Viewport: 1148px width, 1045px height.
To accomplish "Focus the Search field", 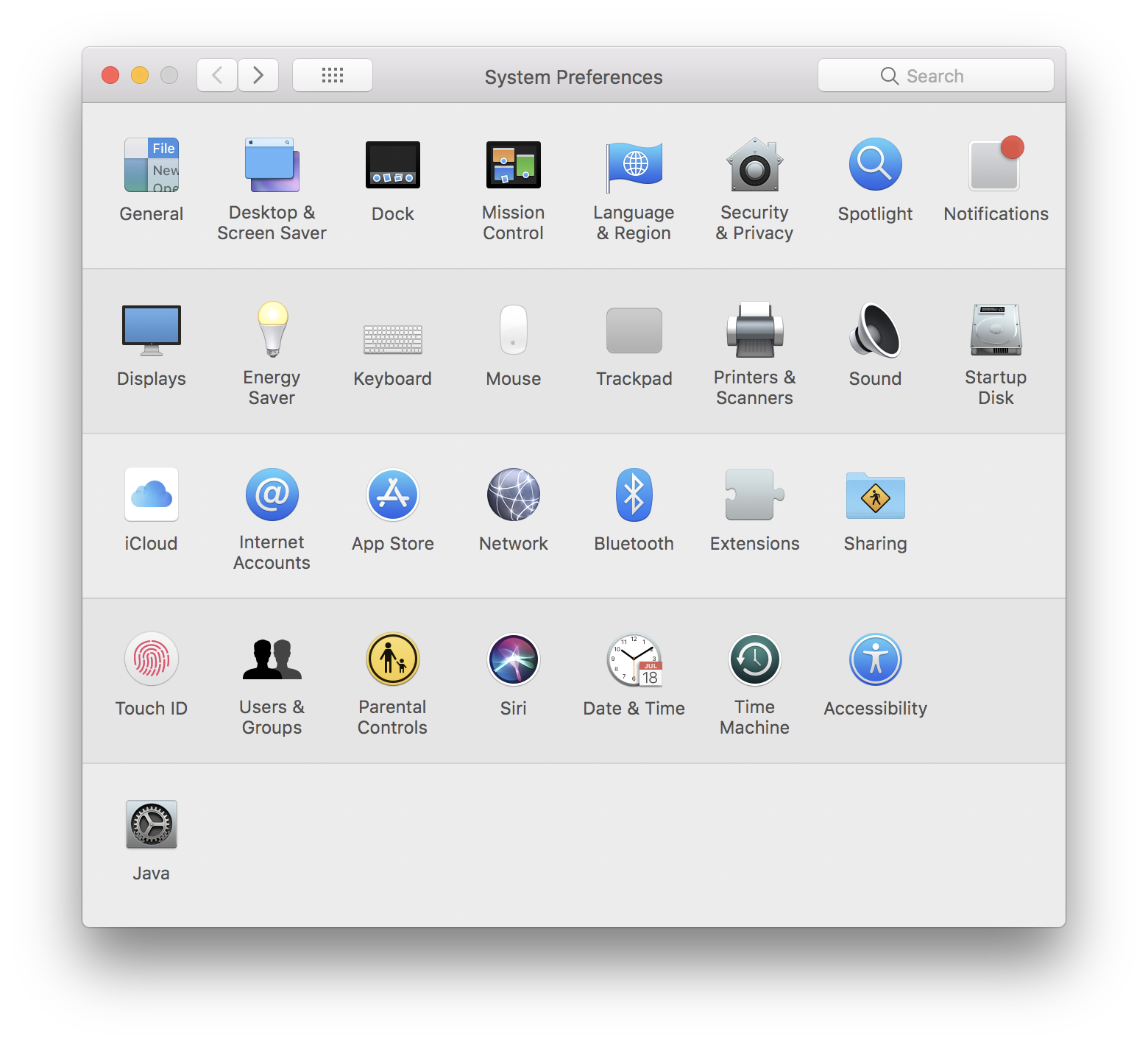I will pos(936,75).
